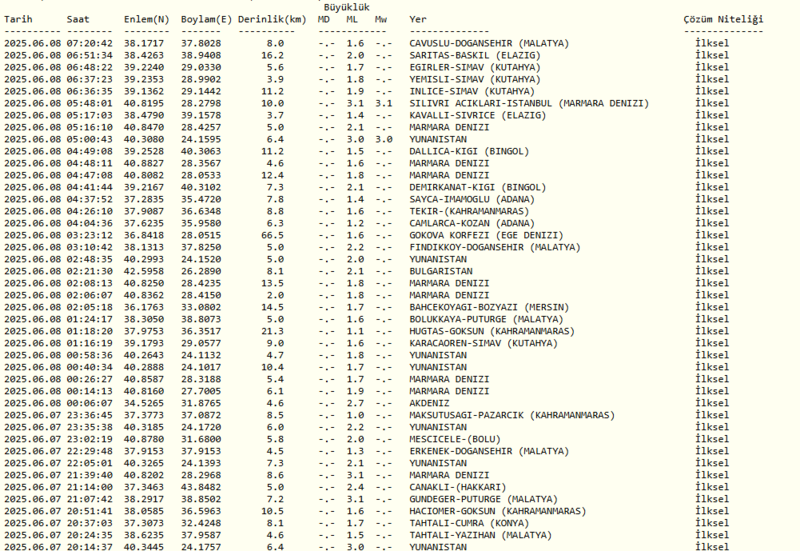Click 'GOKOVA KORFEZI (EGE DENIZI)' text

point(486,235)
